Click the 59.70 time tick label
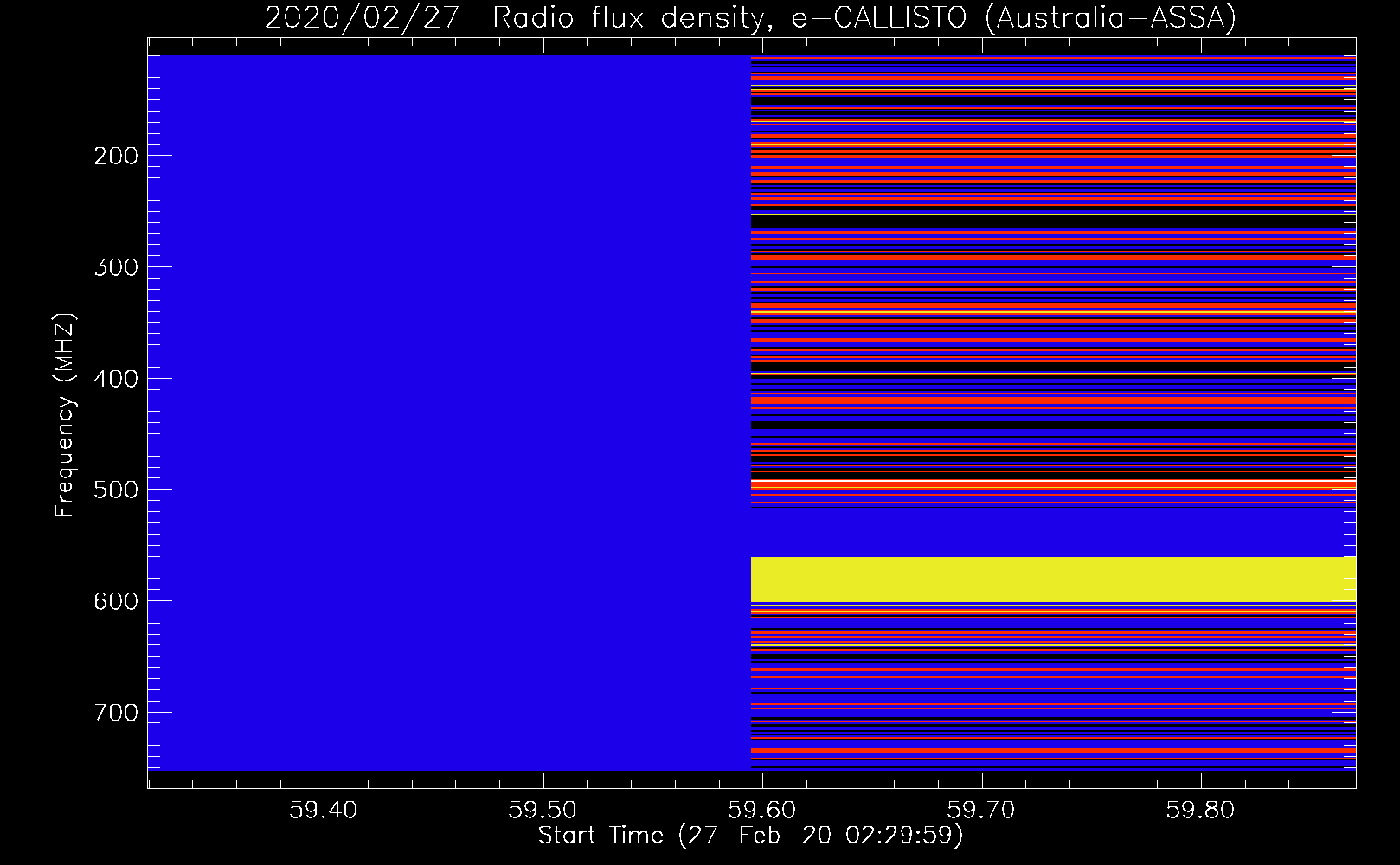 [981, 810]
